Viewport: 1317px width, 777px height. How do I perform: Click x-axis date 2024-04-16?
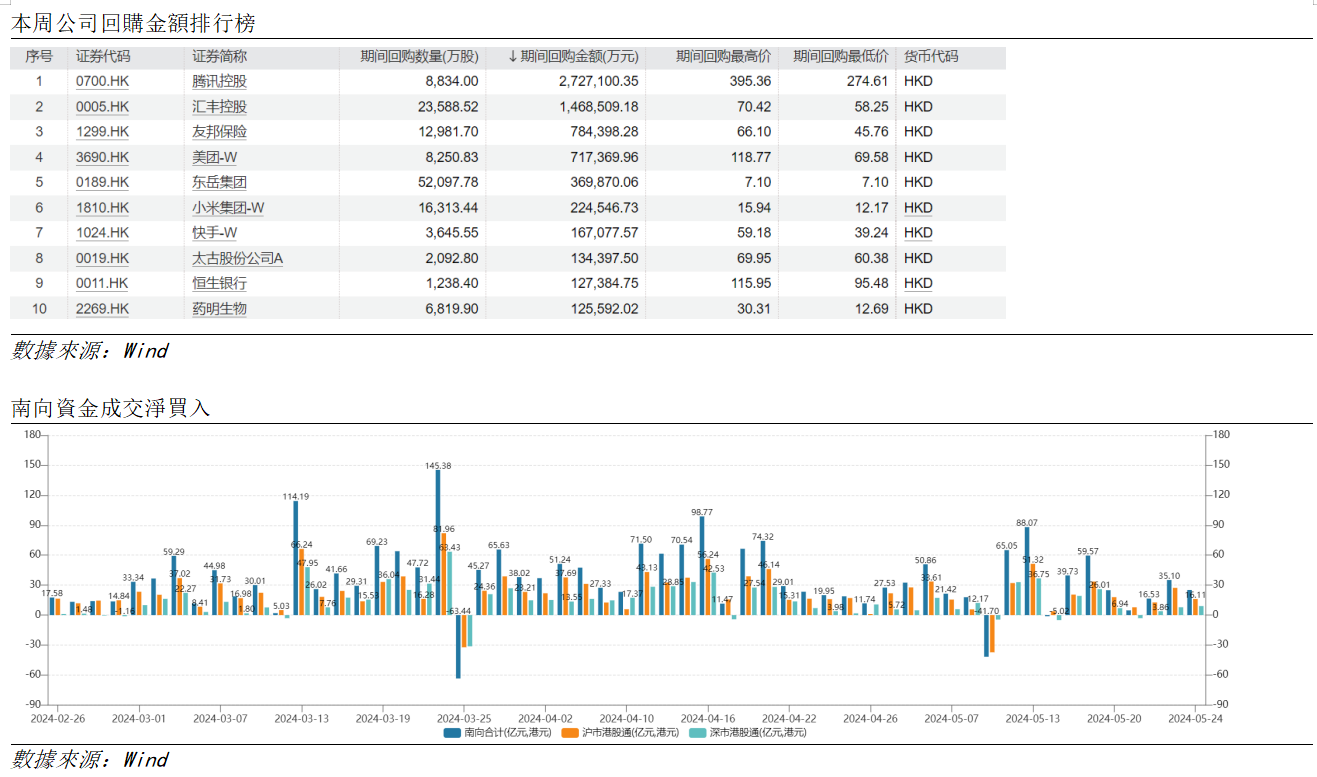tap(708, 718)
